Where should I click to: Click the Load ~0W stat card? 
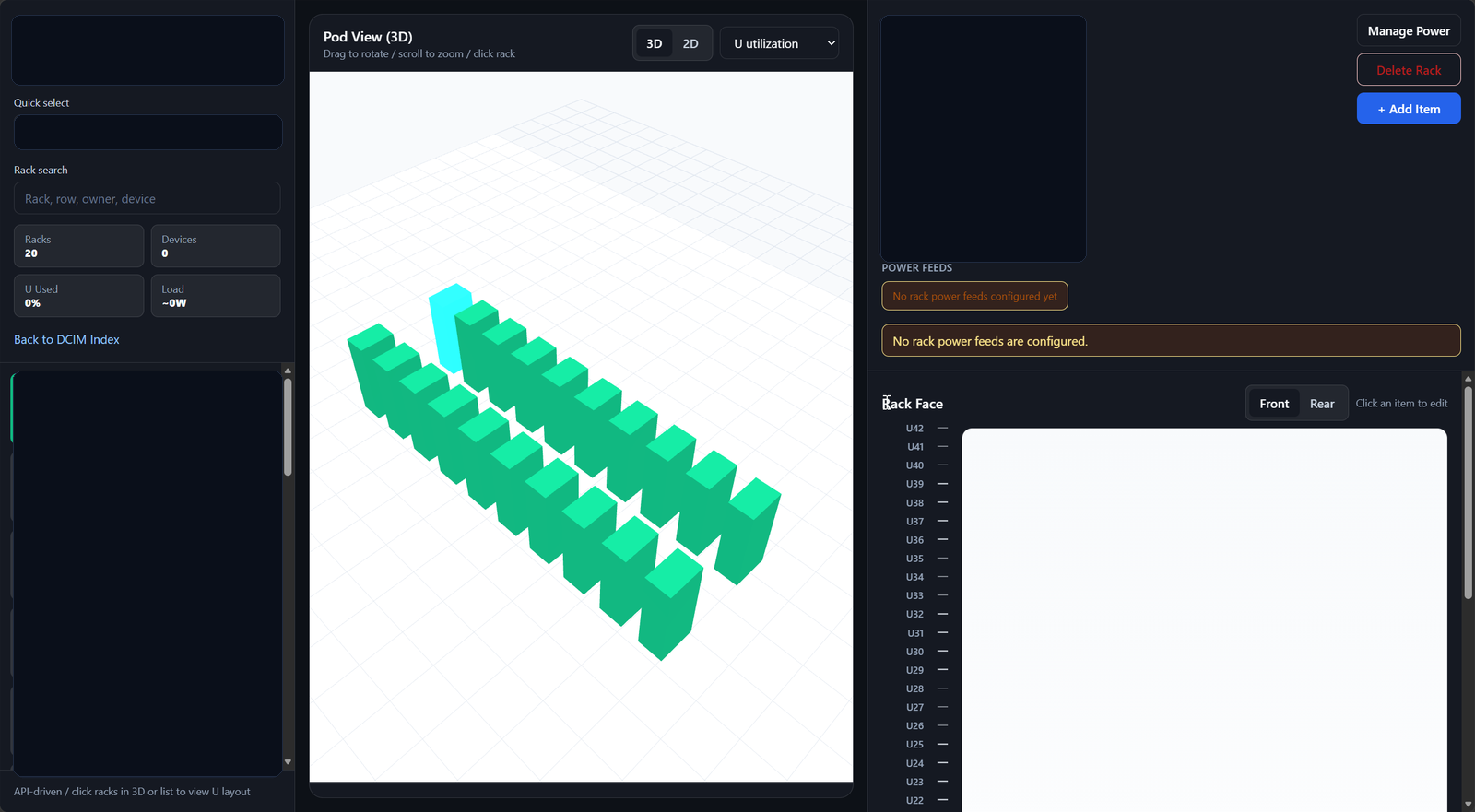(216, 296)
